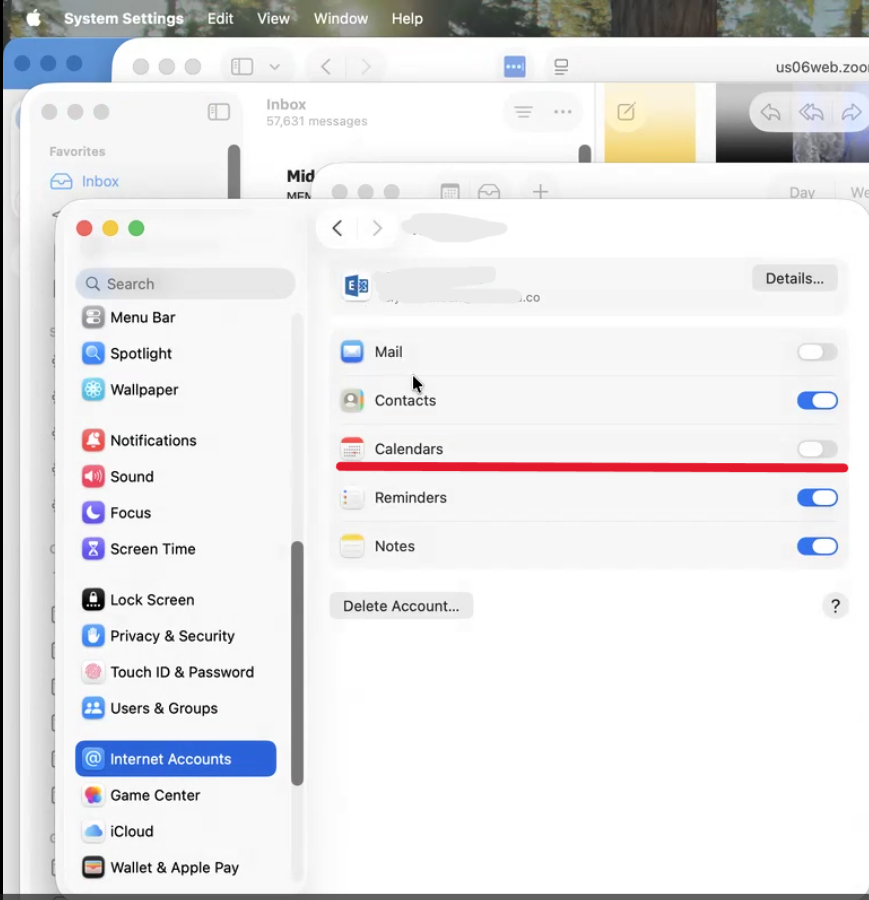Disable the Contacts toggle
Image resolution: width=869 pixels, height=900 pixels.
(x=817, y=401)
